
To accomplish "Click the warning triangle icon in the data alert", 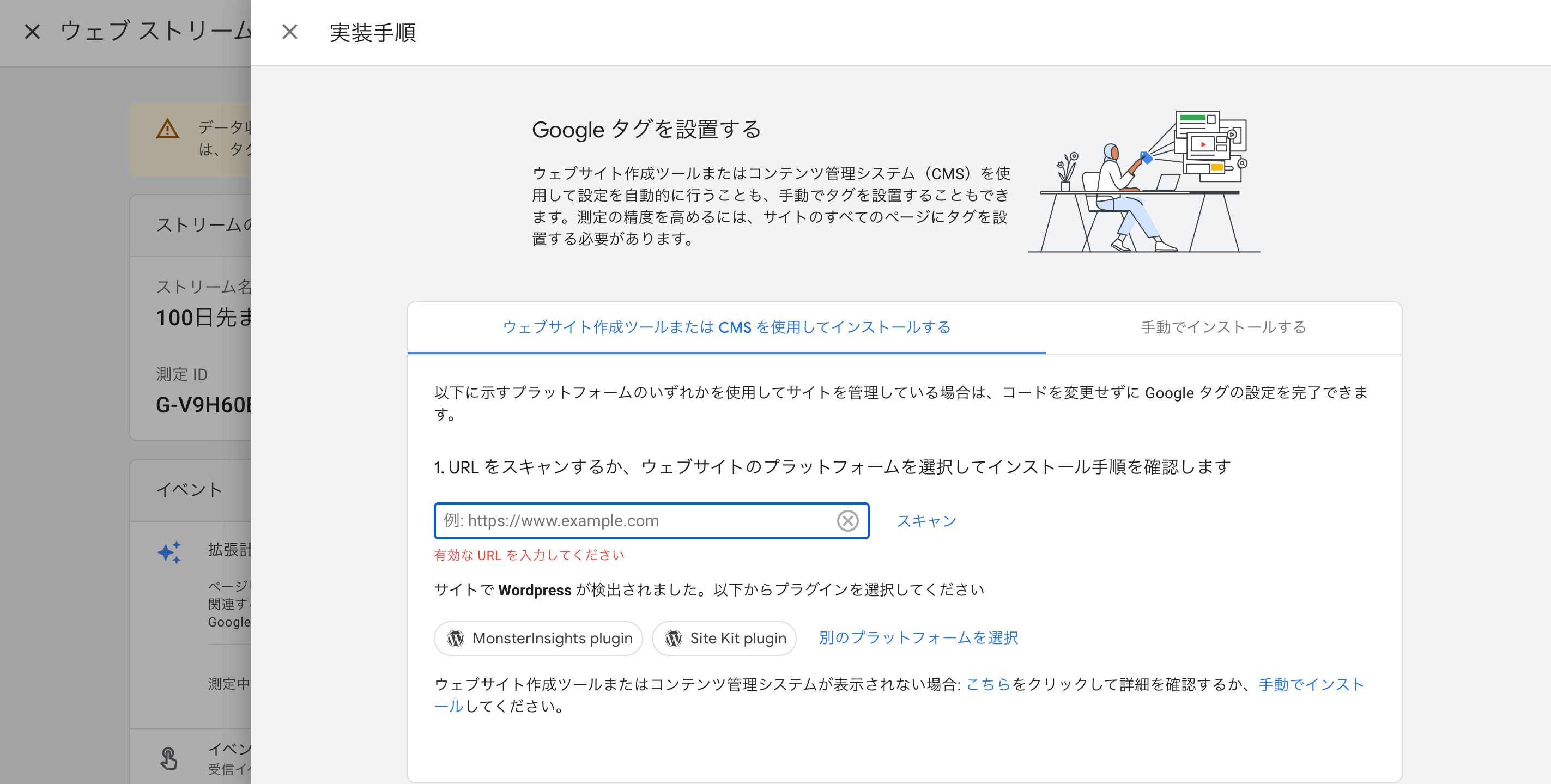I will tap(167, 130).
